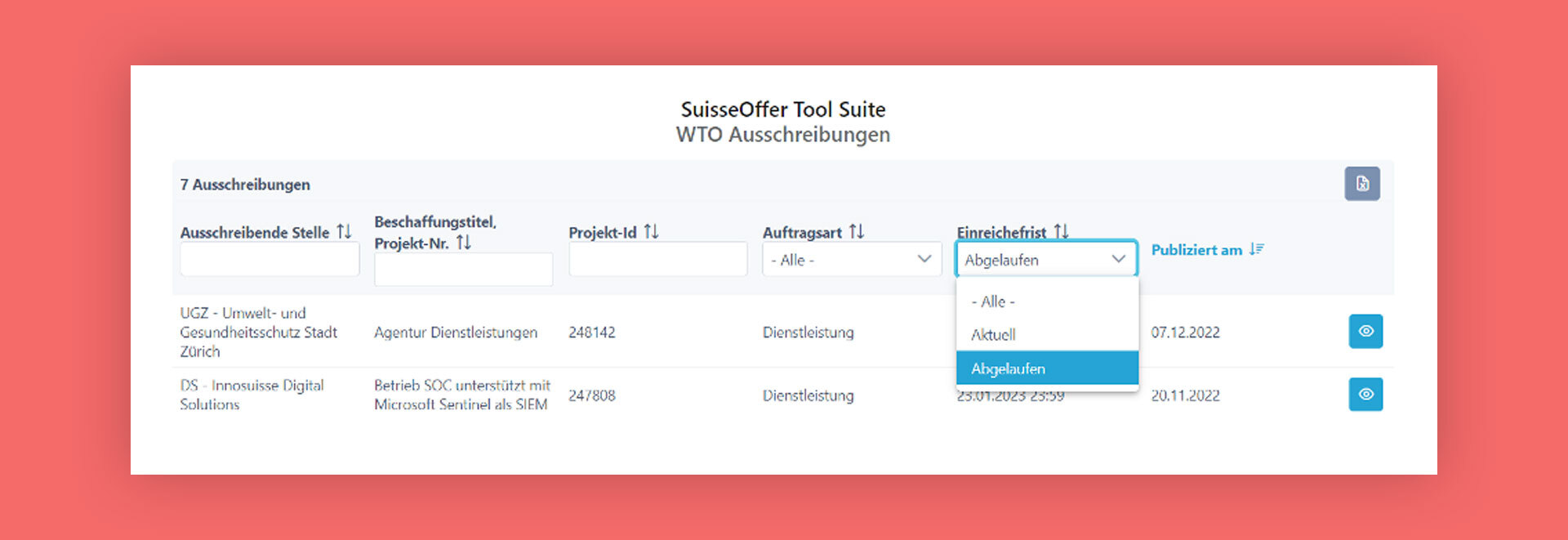
Task: Sort by Beschaffungstitel, Projekt-Nr. arrows
Action: 463,243
